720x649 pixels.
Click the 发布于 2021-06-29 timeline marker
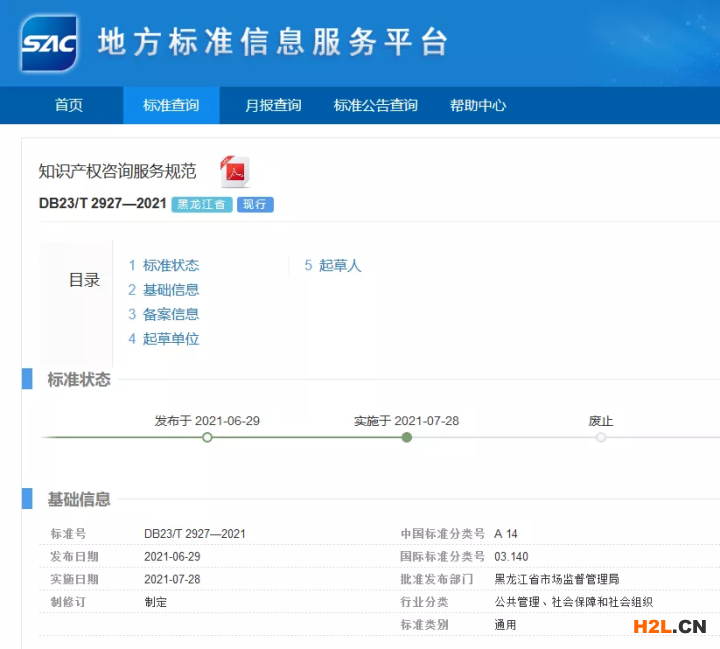click(x=207, y=437)
